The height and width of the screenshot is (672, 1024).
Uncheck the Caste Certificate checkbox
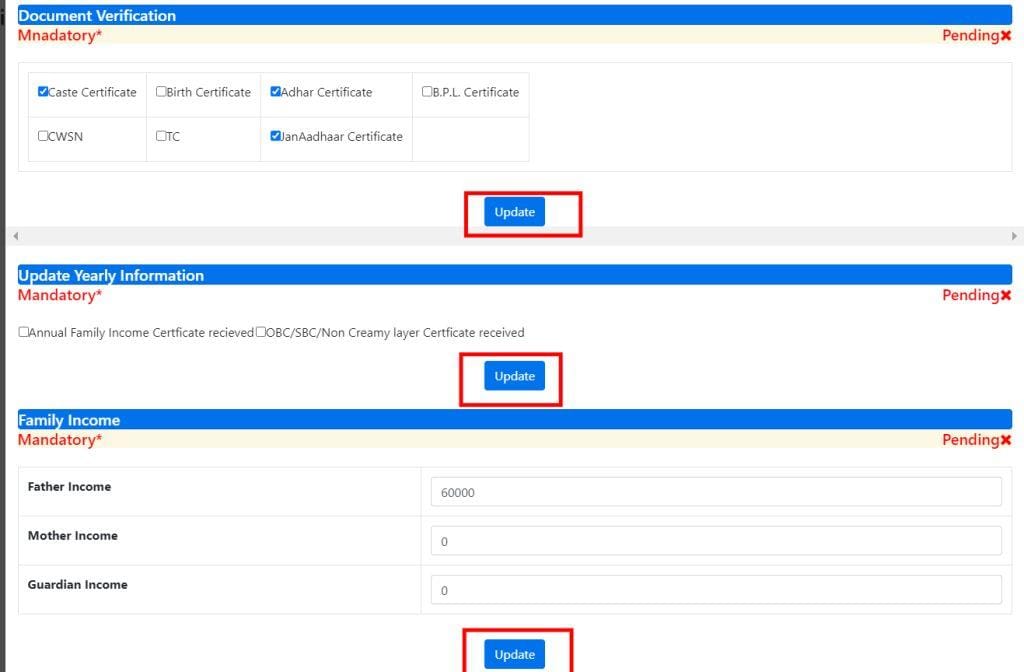click(43, 92)
